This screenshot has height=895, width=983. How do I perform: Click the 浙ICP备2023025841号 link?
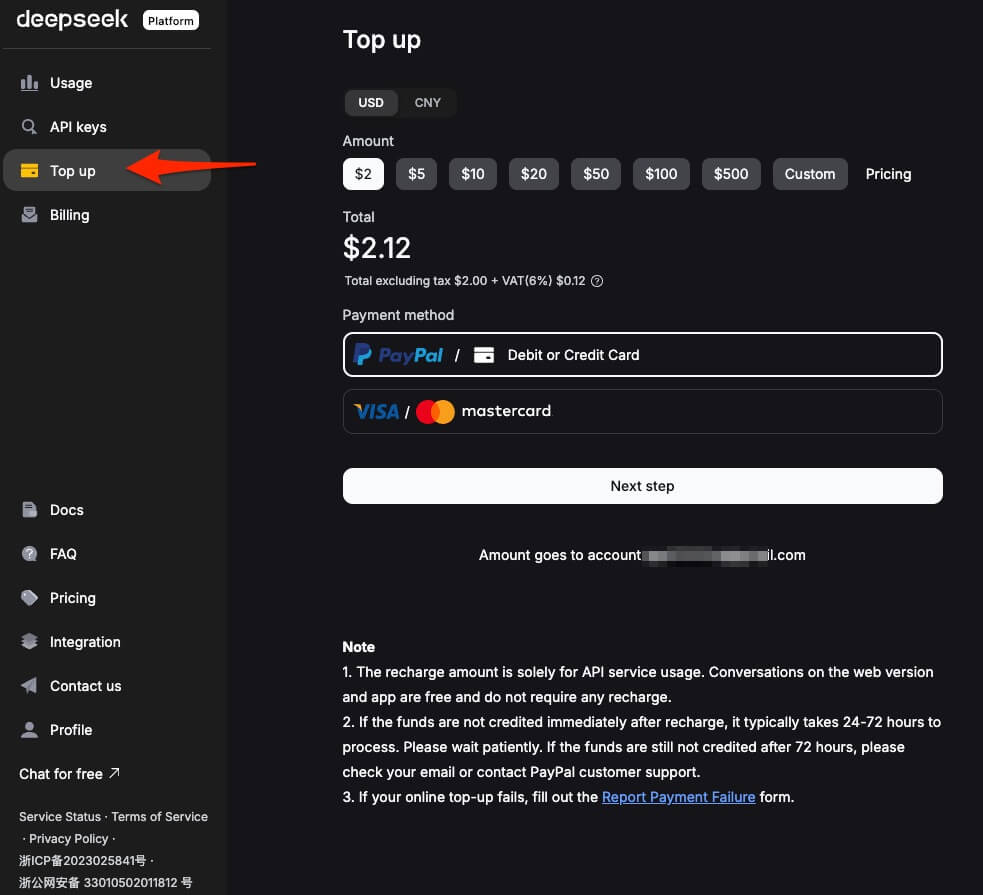click(82, 860)
